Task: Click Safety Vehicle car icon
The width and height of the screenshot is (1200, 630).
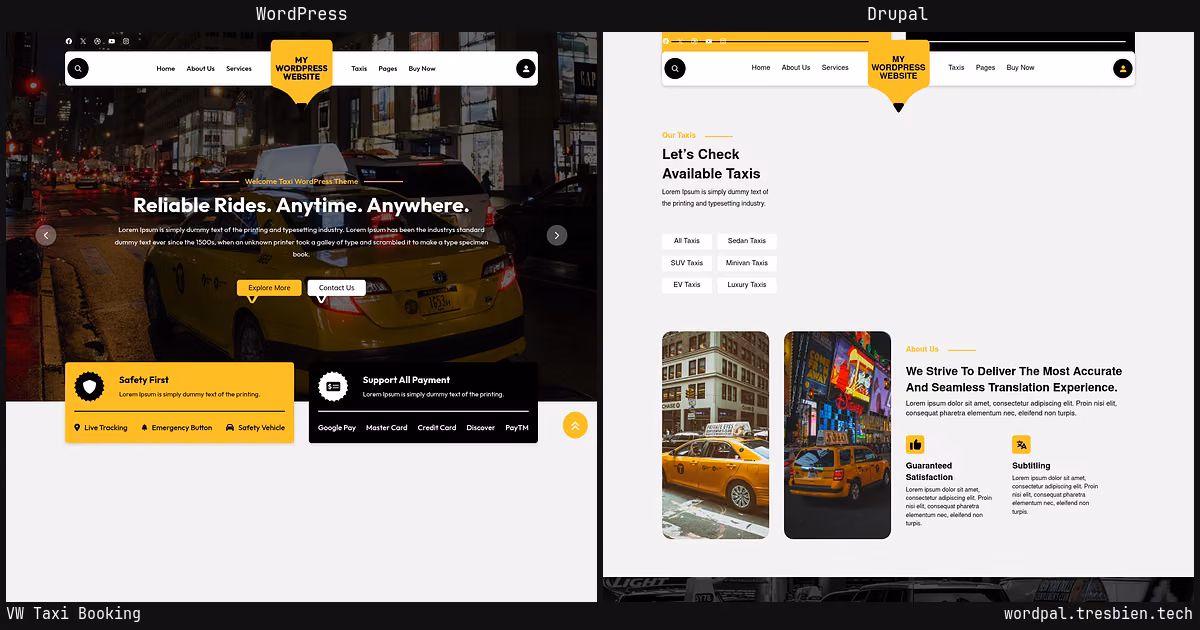Action: [x=230, y=428]
